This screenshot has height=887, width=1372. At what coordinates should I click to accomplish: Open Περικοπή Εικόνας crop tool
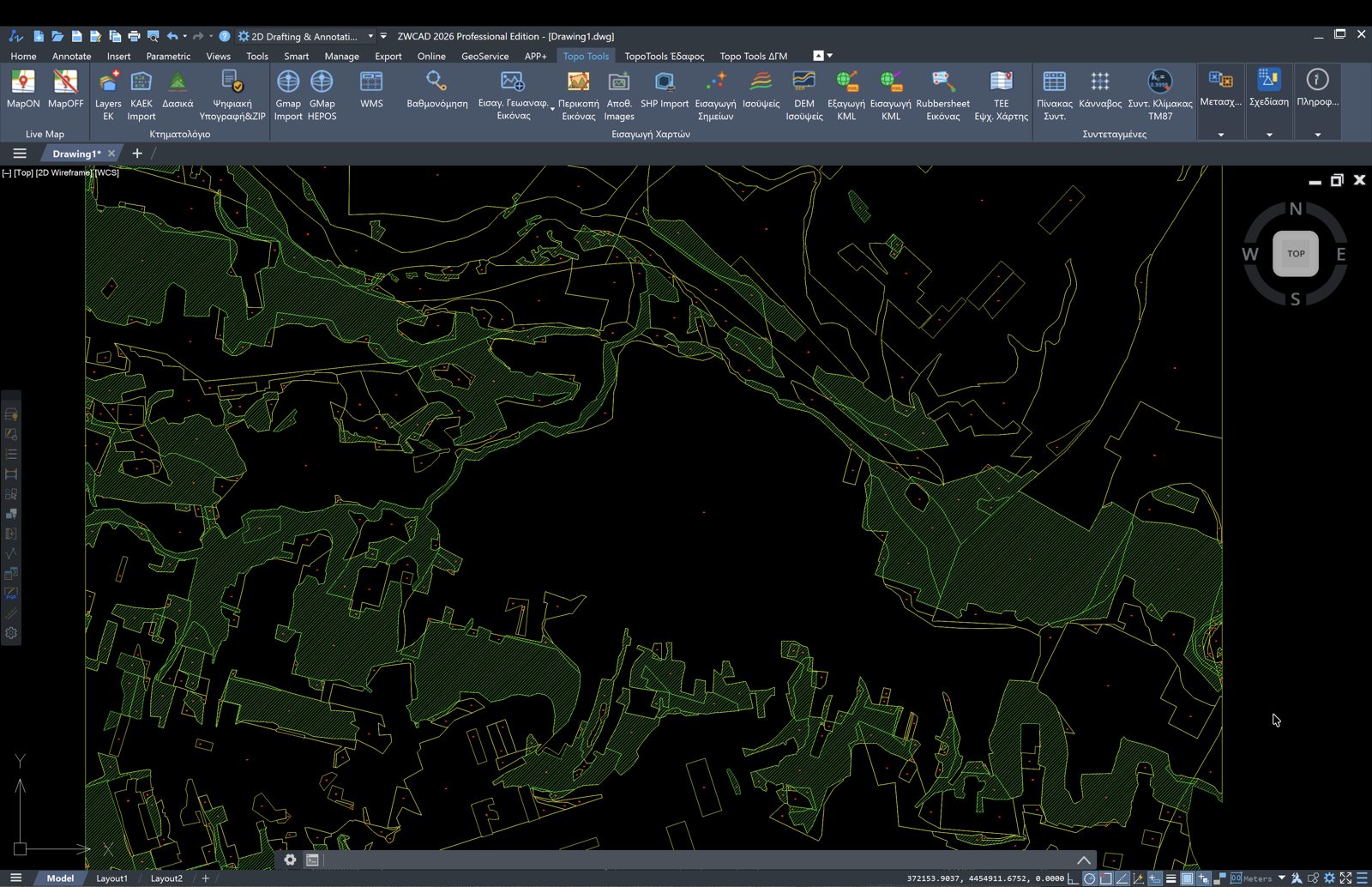579,95
